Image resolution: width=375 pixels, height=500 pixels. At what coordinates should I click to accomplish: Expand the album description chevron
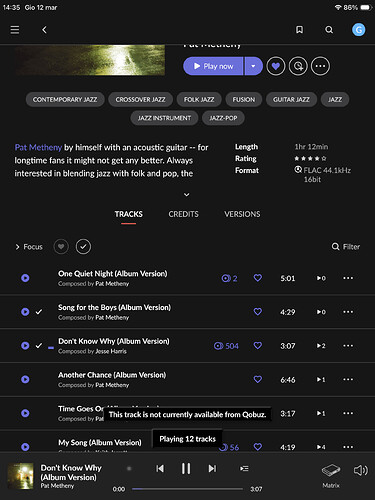pos(187,194)
